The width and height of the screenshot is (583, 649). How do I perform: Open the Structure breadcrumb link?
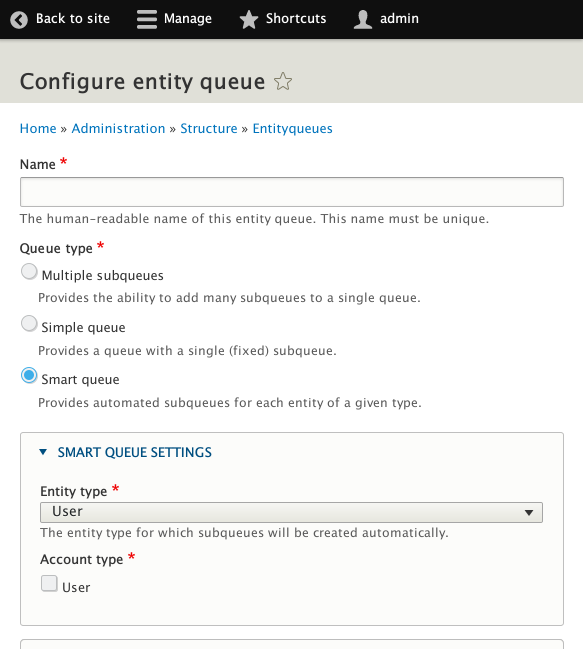click(x=209, y=128)
